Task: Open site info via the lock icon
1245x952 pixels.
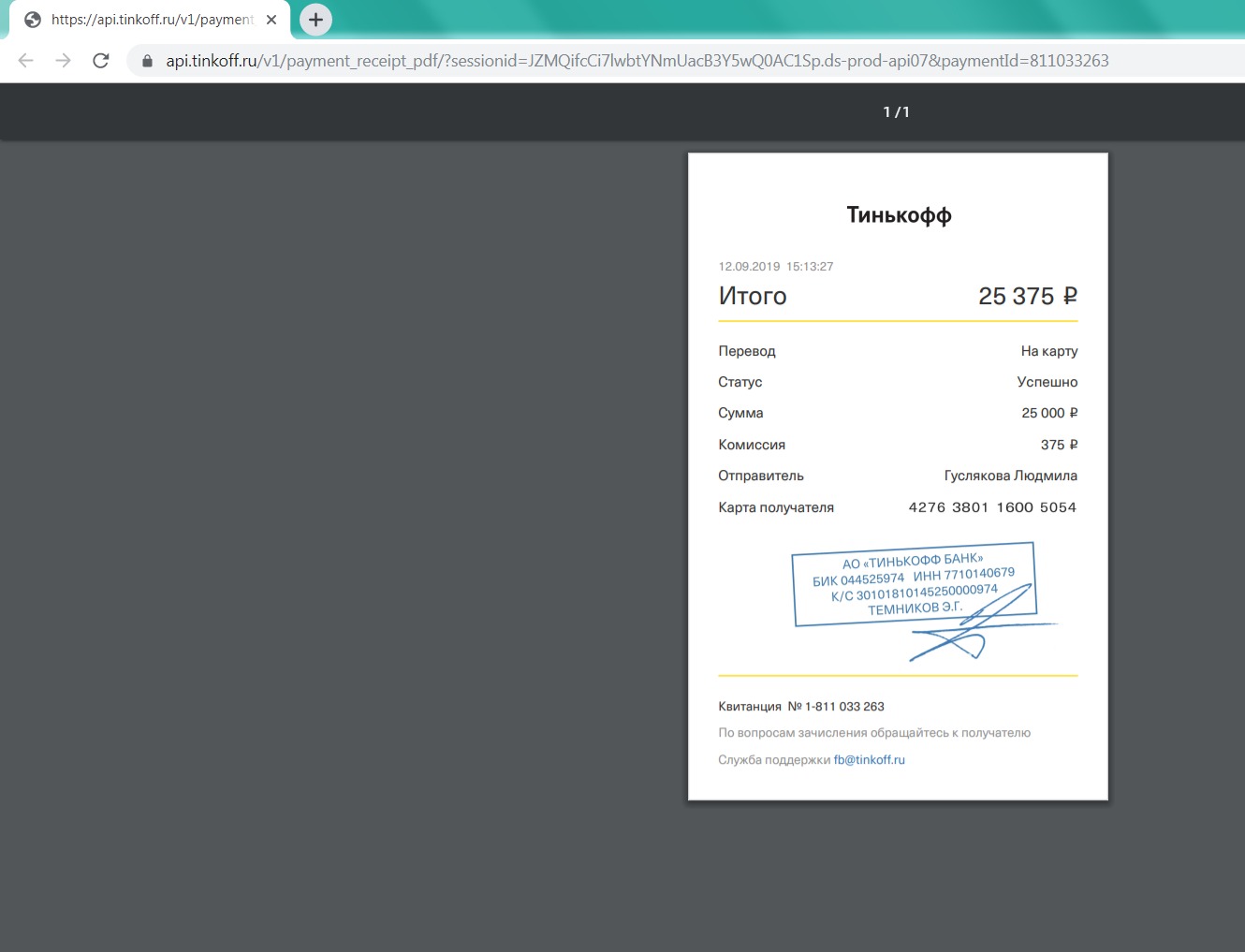Action: coord(147,61)
